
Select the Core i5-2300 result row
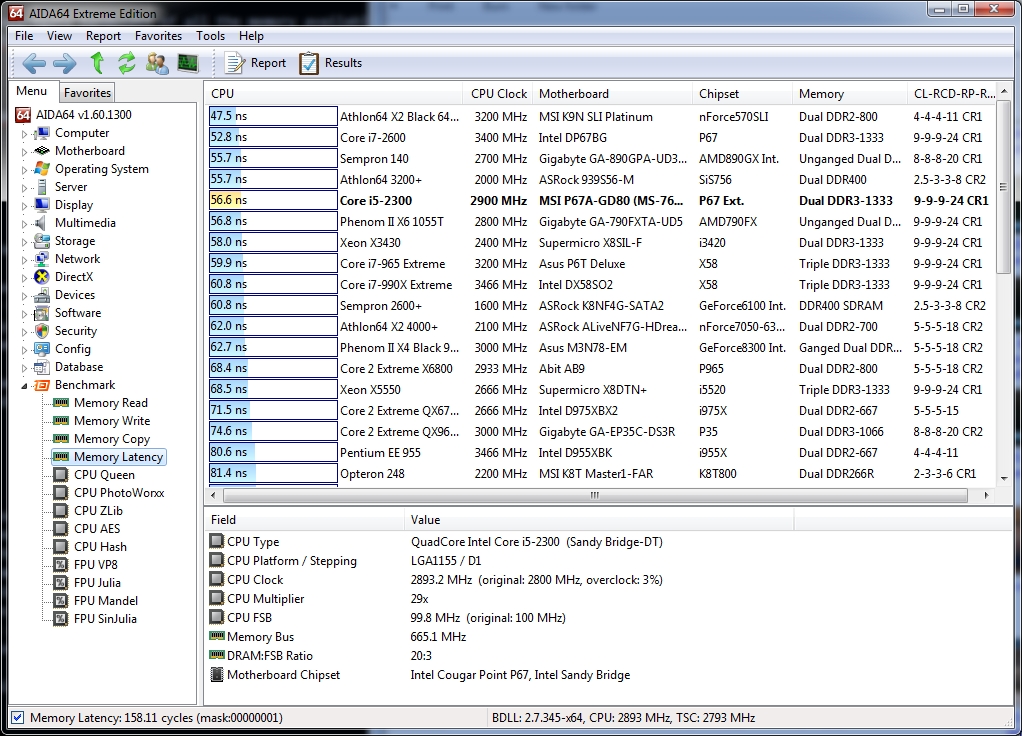click(x=601, y=200)
